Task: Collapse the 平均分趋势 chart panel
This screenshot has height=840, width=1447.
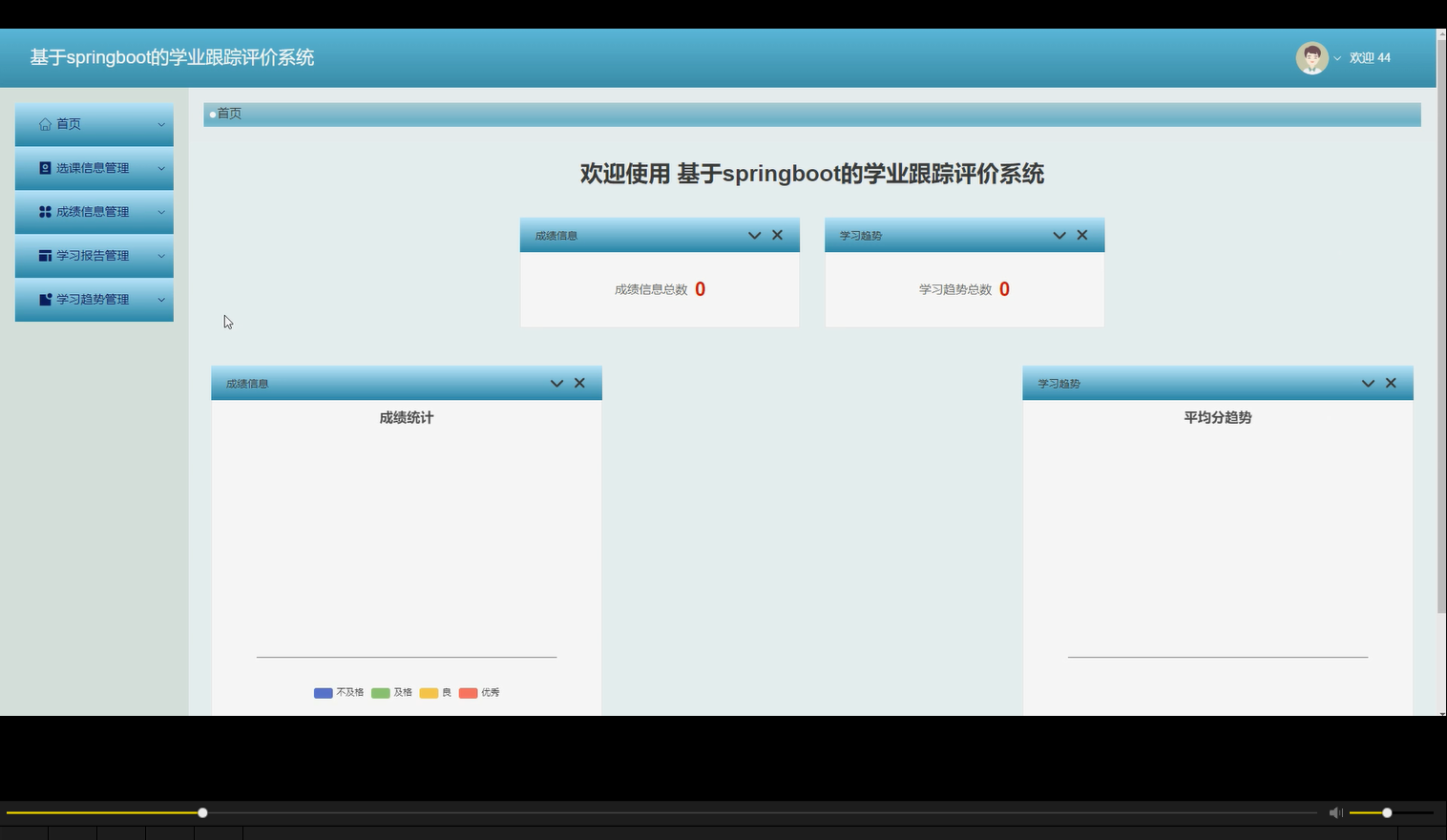Action: tap(1368, 384)
